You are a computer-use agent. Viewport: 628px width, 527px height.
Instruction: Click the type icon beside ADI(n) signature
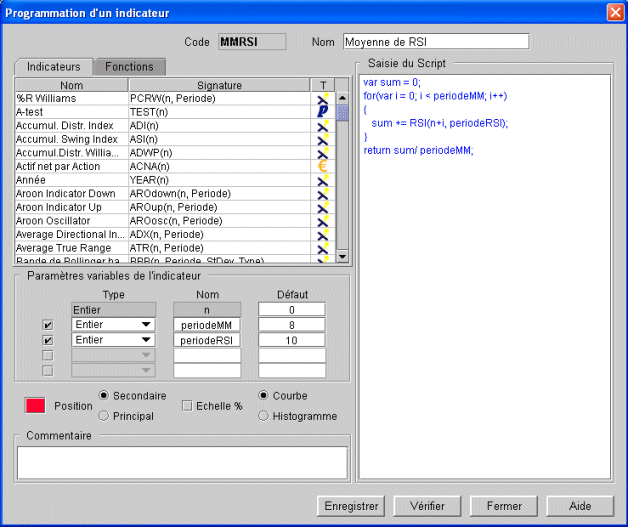[x=323, y=126]
